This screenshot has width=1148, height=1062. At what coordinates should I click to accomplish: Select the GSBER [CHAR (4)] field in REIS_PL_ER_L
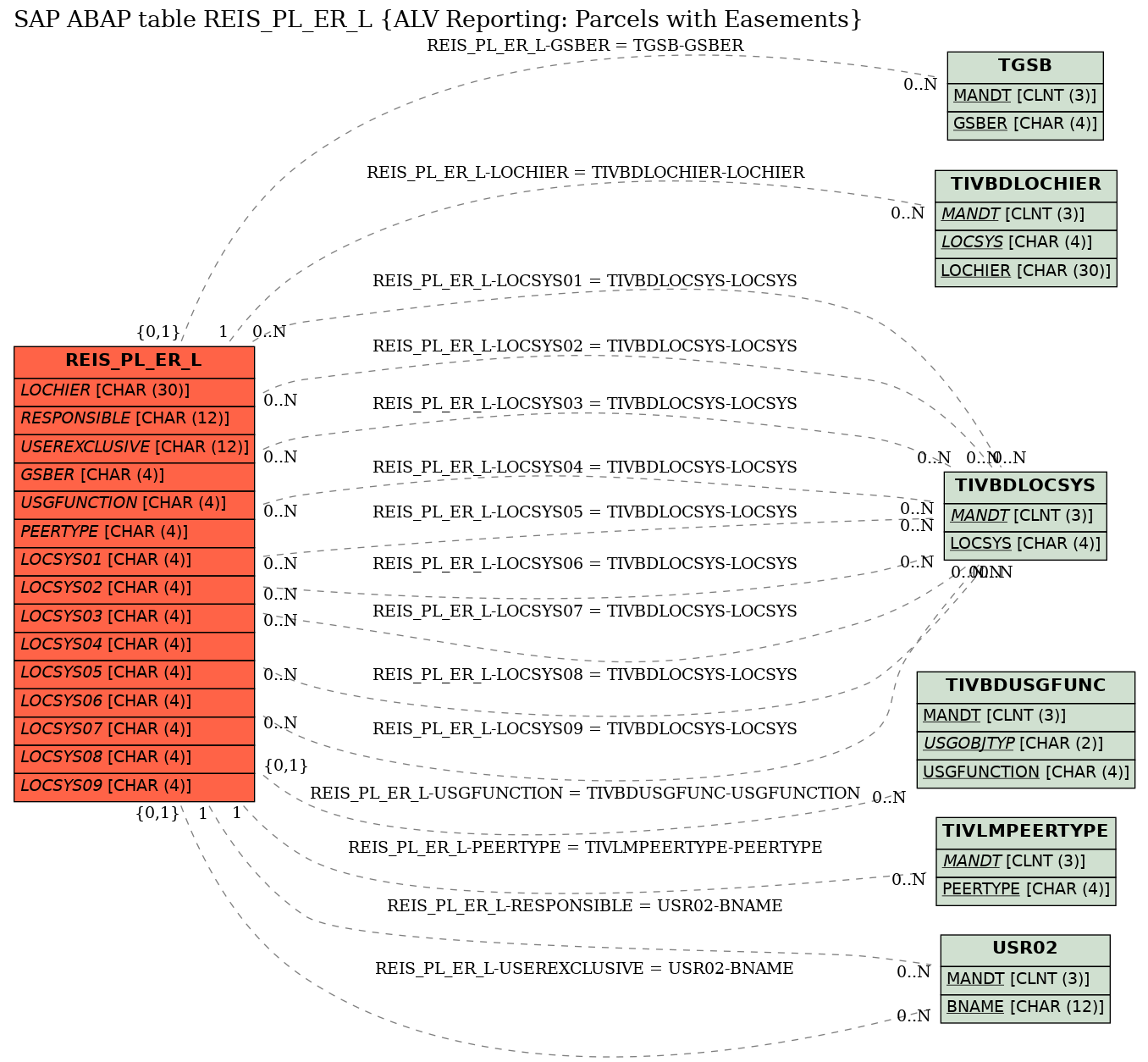[134, 476]
